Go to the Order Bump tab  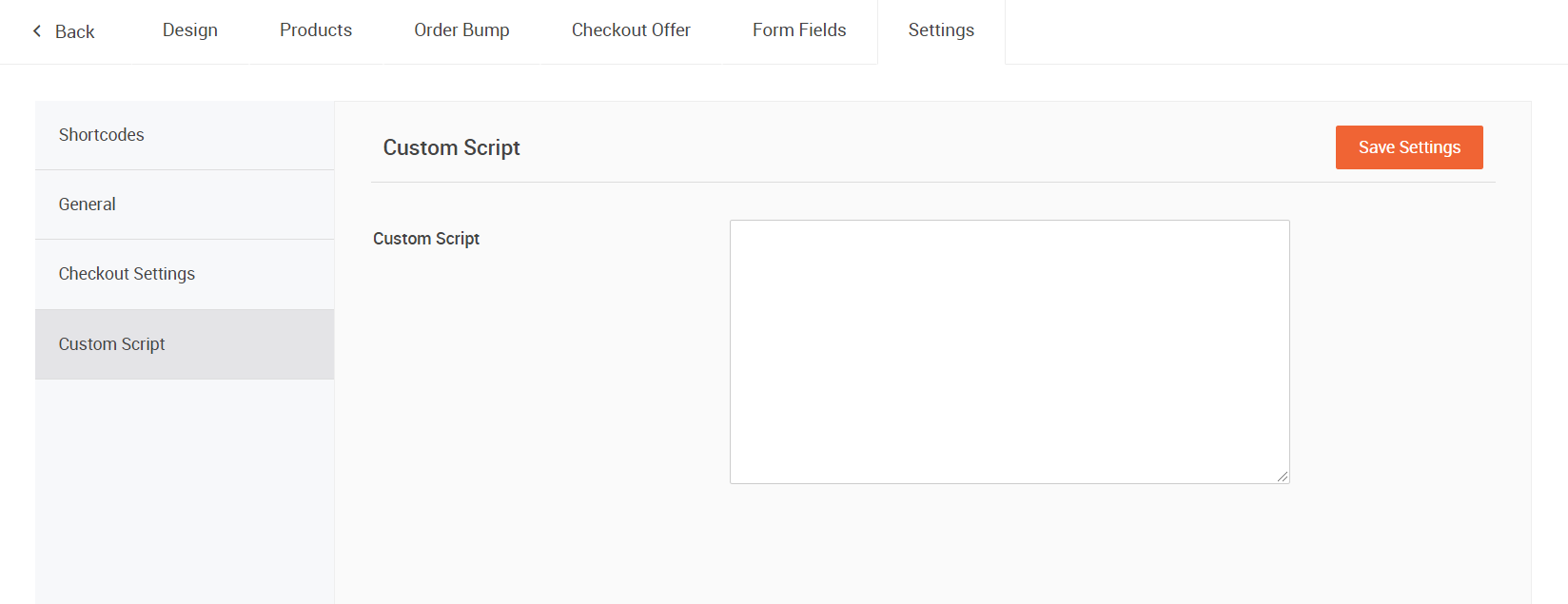click(461, 30)
